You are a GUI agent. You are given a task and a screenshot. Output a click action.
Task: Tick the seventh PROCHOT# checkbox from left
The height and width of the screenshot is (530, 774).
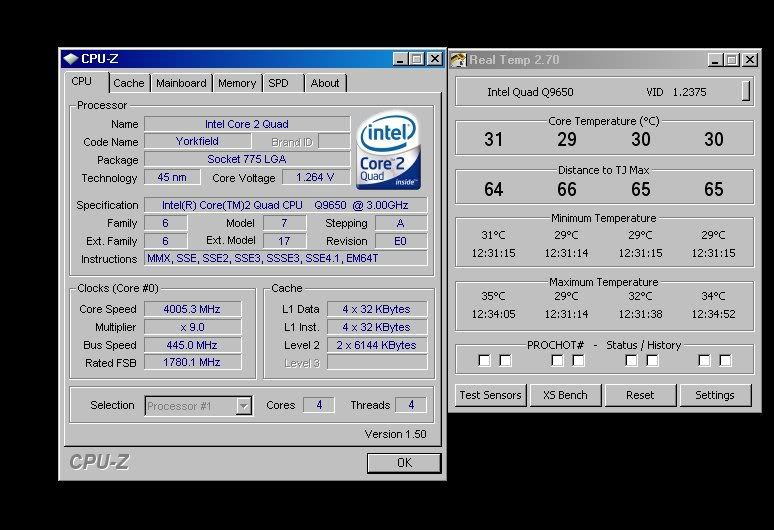click(x=704, y=360)
